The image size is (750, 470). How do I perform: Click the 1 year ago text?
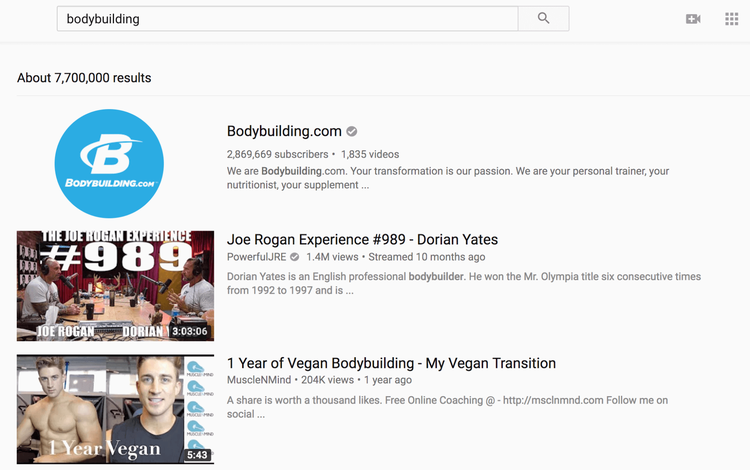pyautogui.click(x=387, y=380)
